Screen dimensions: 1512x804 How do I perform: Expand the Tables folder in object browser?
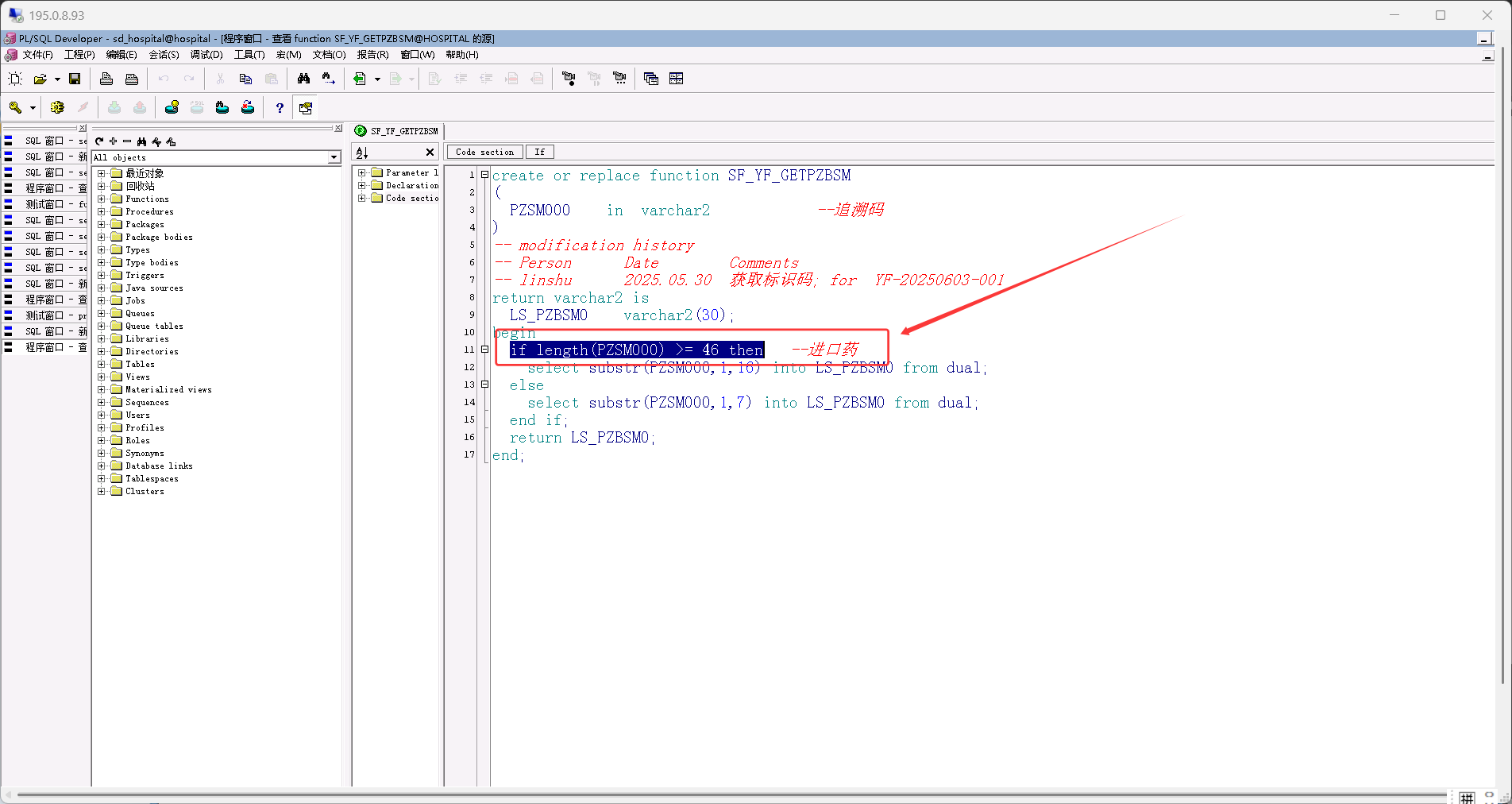coord(102,364)
